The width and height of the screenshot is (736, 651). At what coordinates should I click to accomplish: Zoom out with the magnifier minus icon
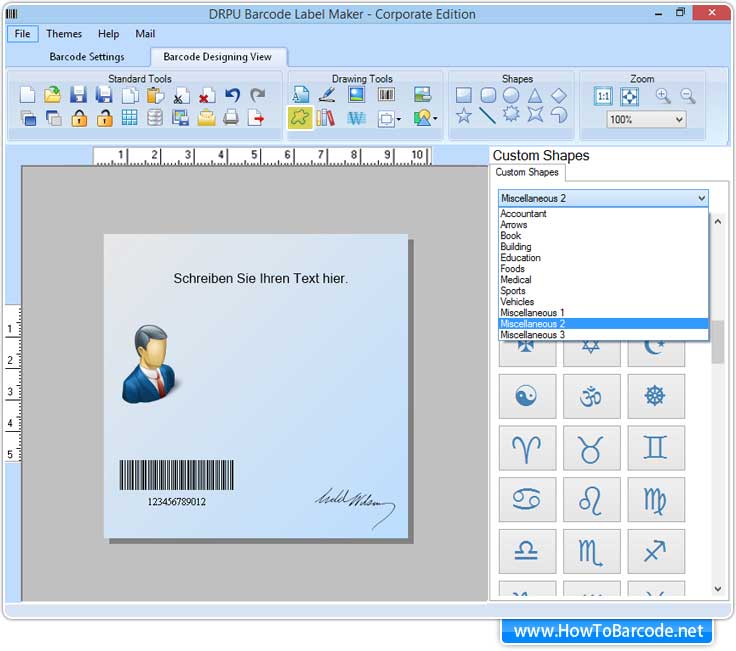tap(688, 96)
